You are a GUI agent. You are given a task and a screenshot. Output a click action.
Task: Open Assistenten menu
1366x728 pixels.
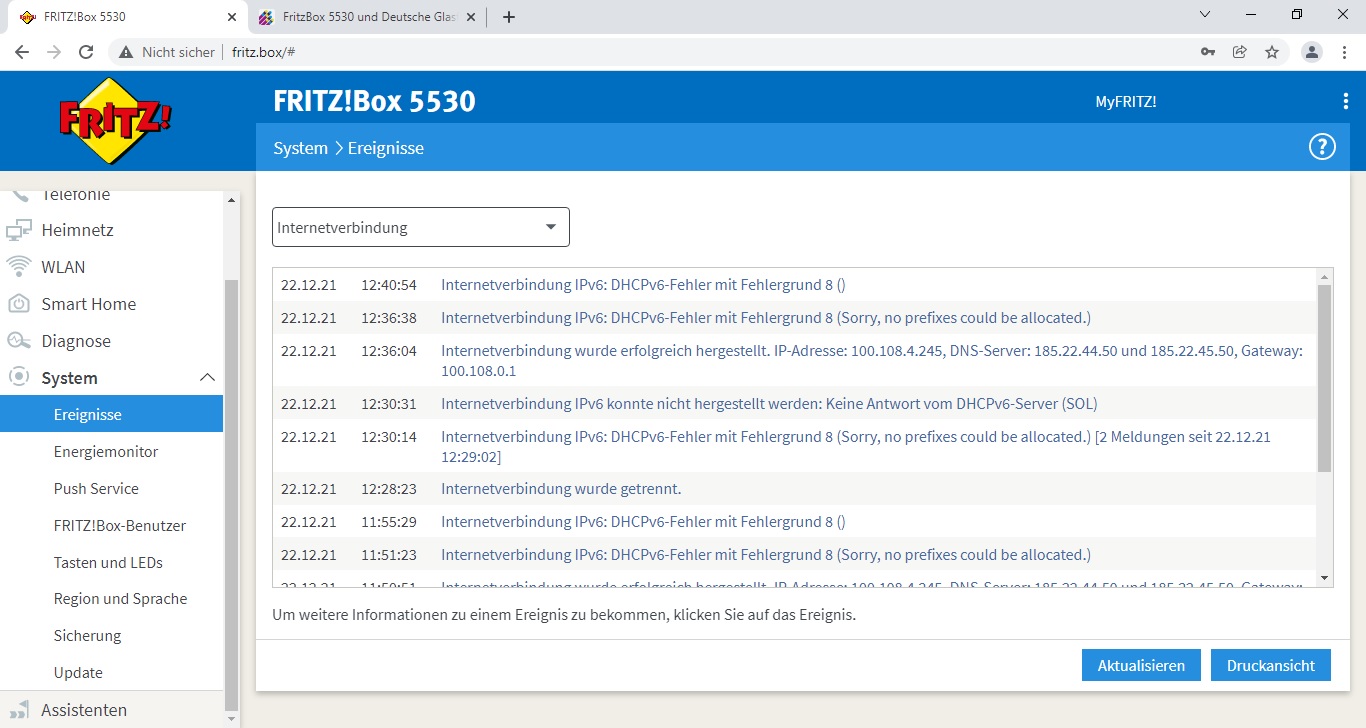tap(84, 710)
